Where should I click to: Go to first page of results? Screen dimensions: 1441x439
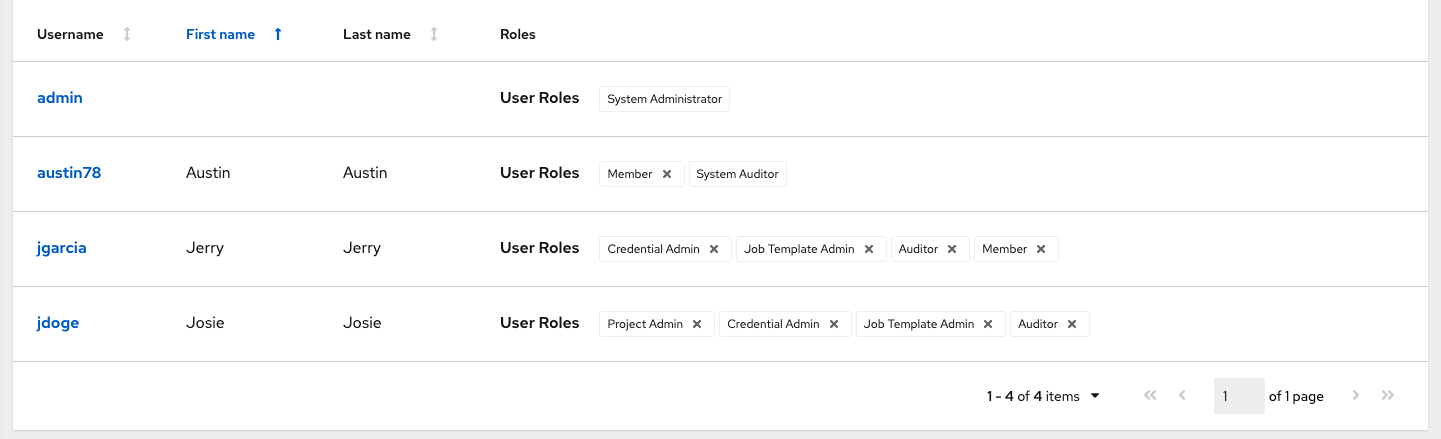click(1150, 396)
